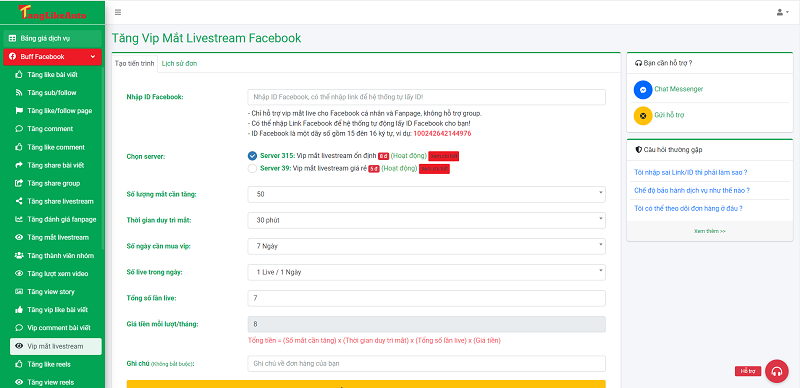Click share nodes icon beside Tăng share livestream
800x388 pixels.
(x=19, y=201)
